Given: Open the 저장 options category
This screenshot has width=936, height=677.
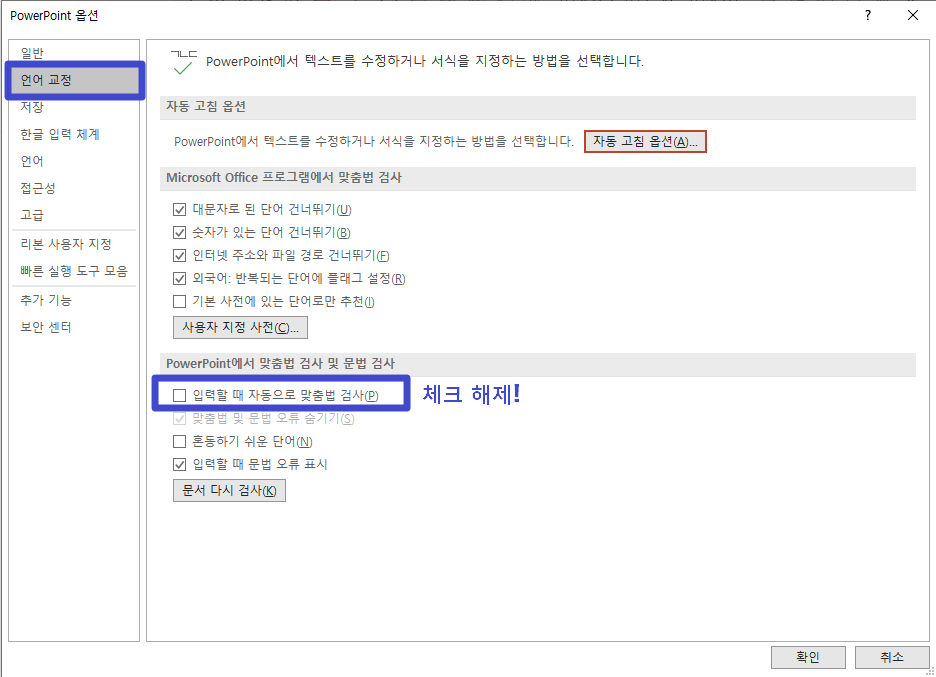Looking at the screenshot, I should (32, 107).
